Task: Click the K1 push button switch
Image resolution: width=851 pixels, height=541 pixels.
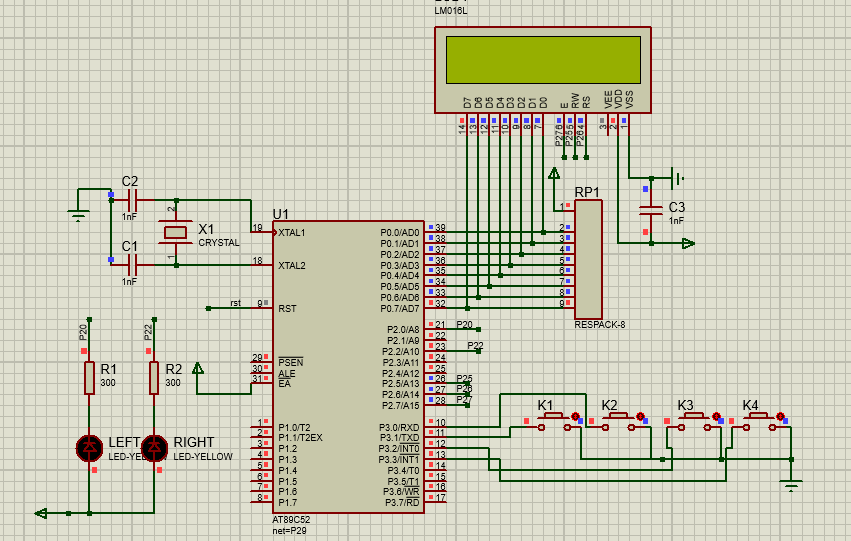Action: click(x=554, y=422)
